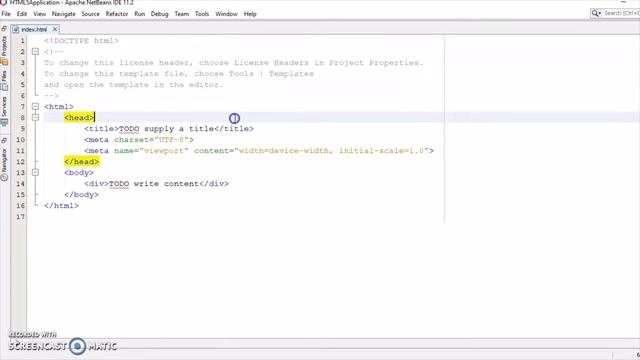Open the View menu
640x360 pixels.
coord(40,14)
